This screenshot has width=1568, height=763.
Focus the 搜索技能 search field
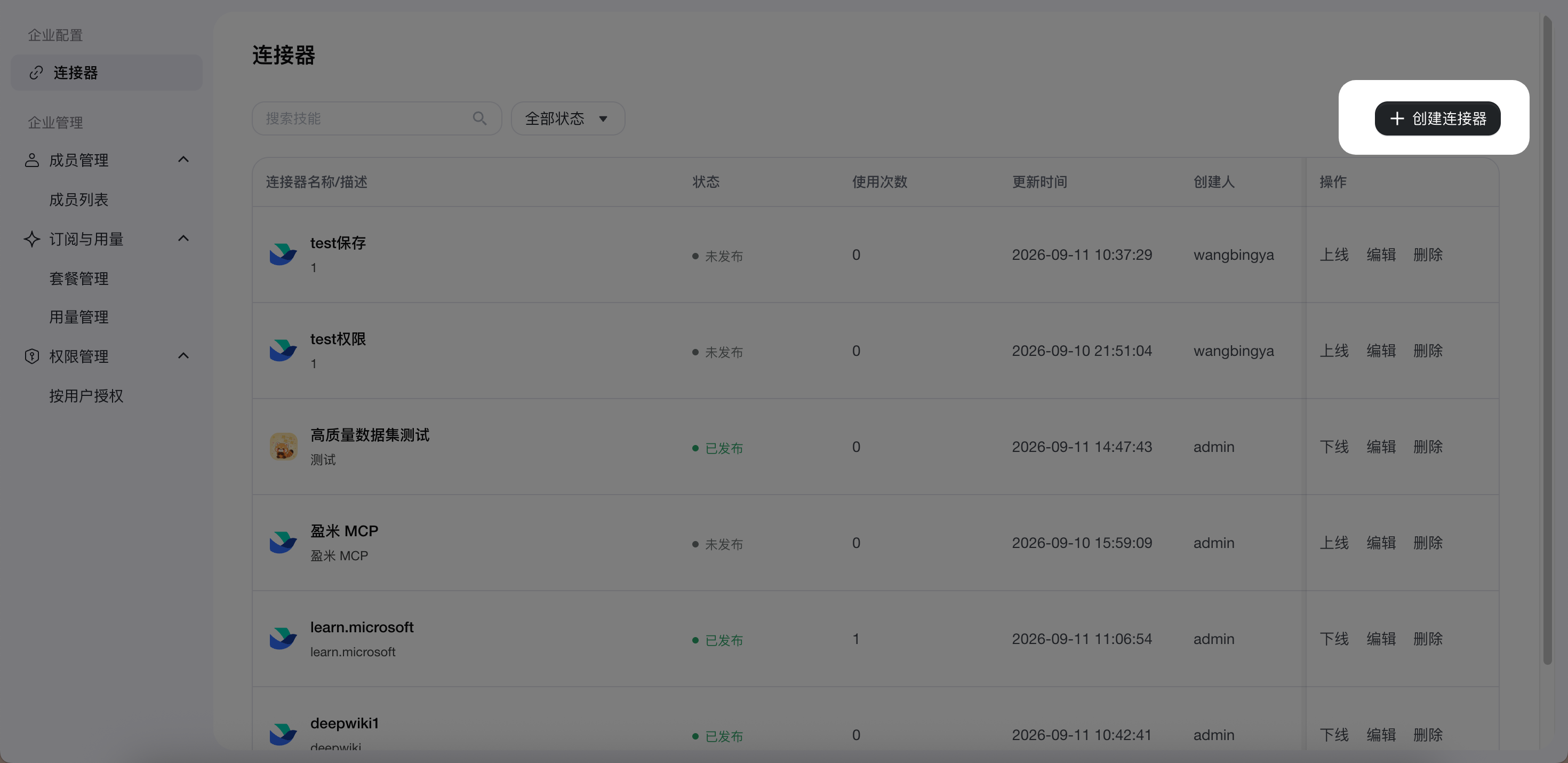[x=377, y=118]
